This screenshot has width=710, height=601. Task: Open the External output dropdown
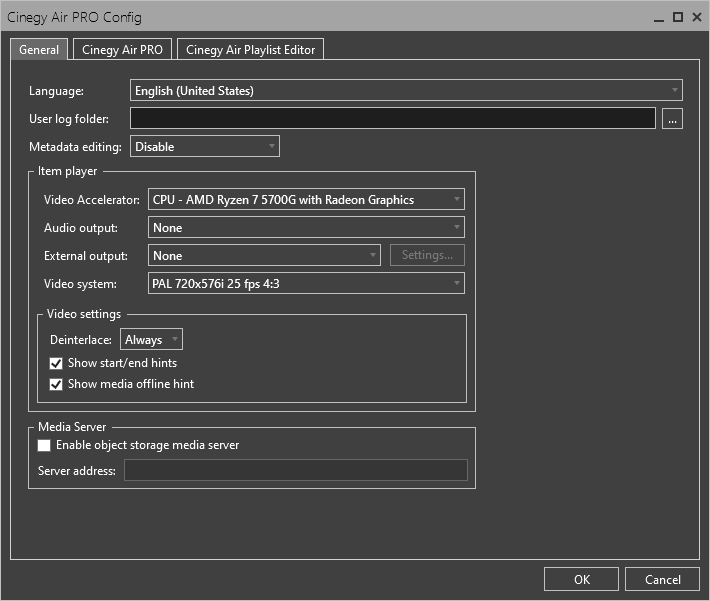[x=264, y=255]
